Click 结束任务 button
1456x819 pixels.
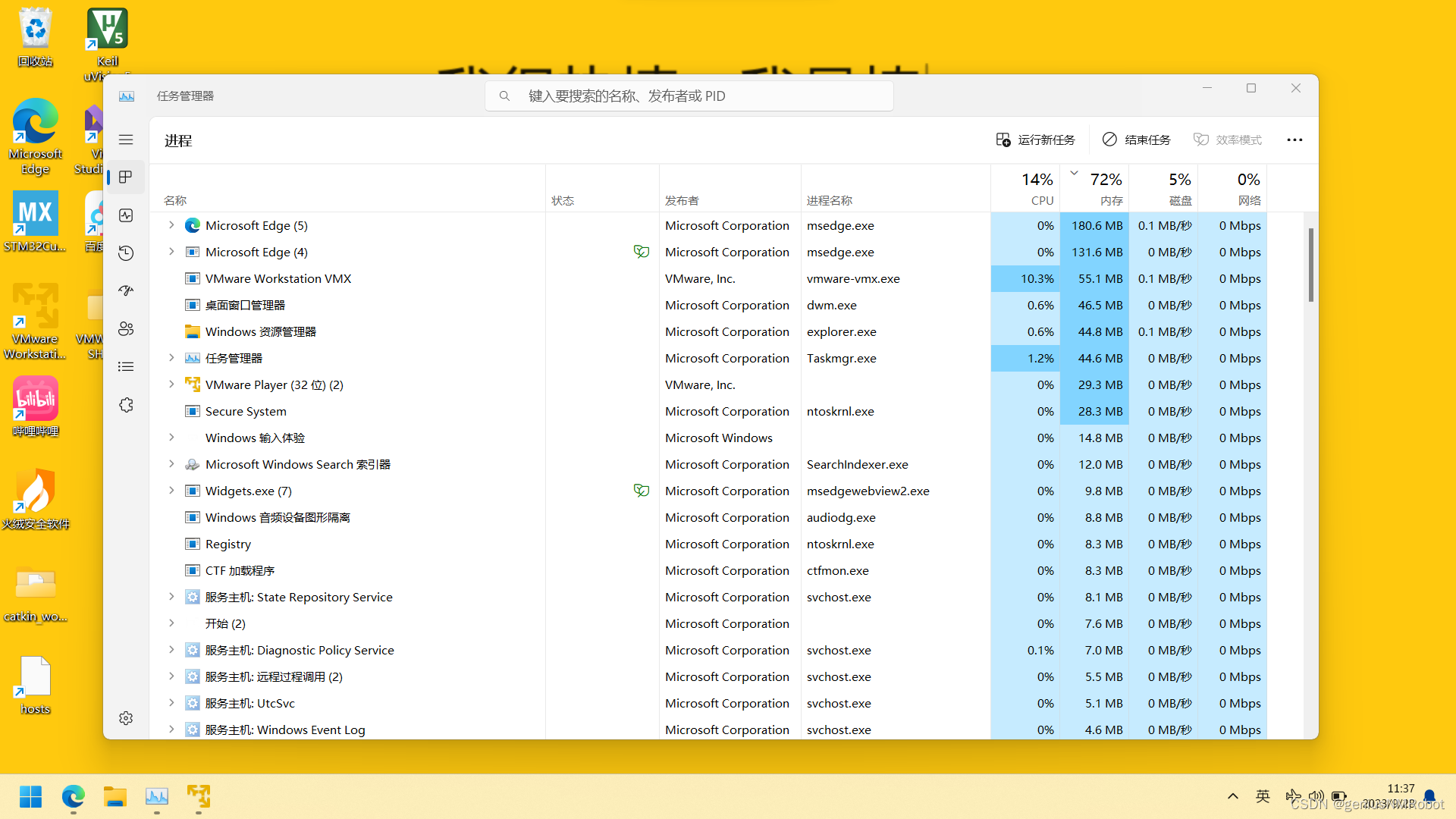point(1136,140)
